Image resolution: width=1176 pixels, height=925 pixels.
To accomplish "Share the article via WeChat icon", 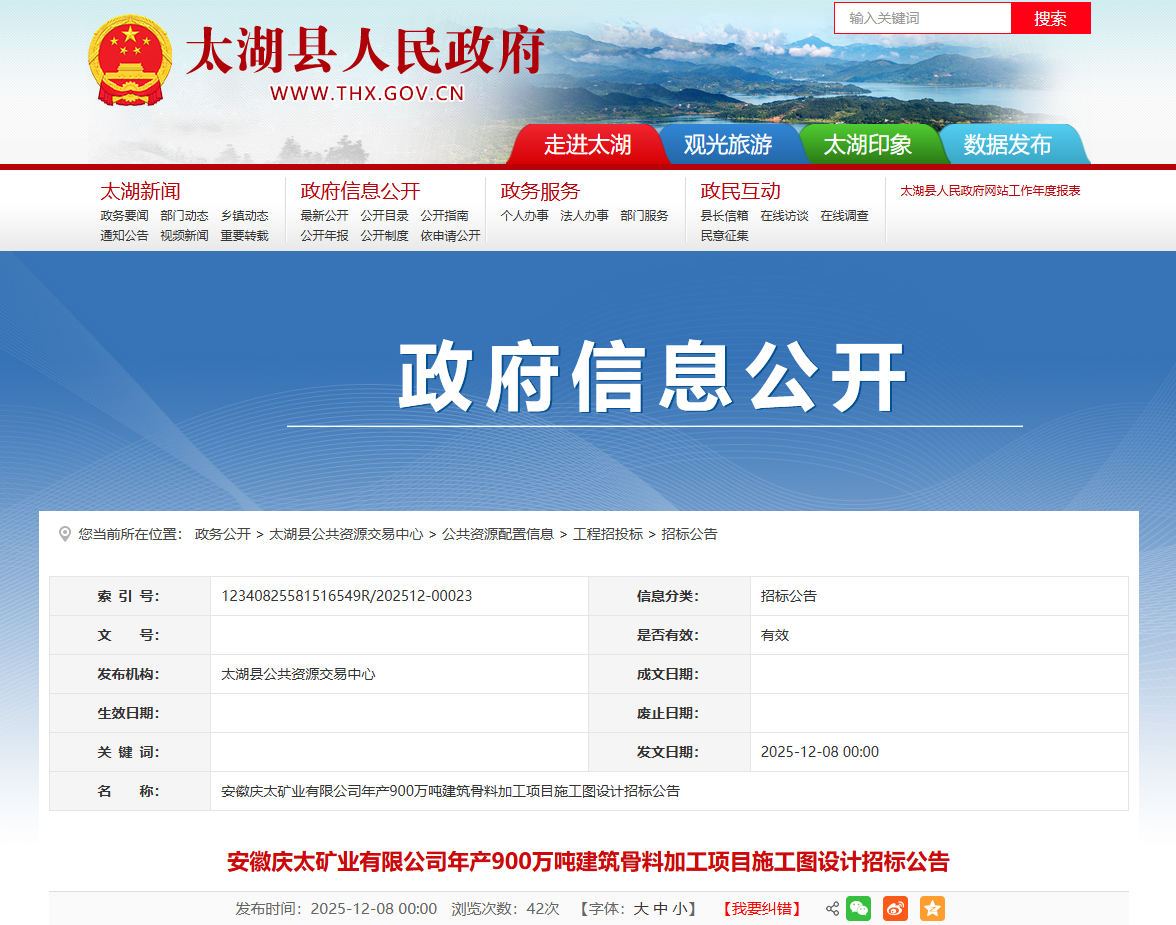I will (x=859, y=909).
